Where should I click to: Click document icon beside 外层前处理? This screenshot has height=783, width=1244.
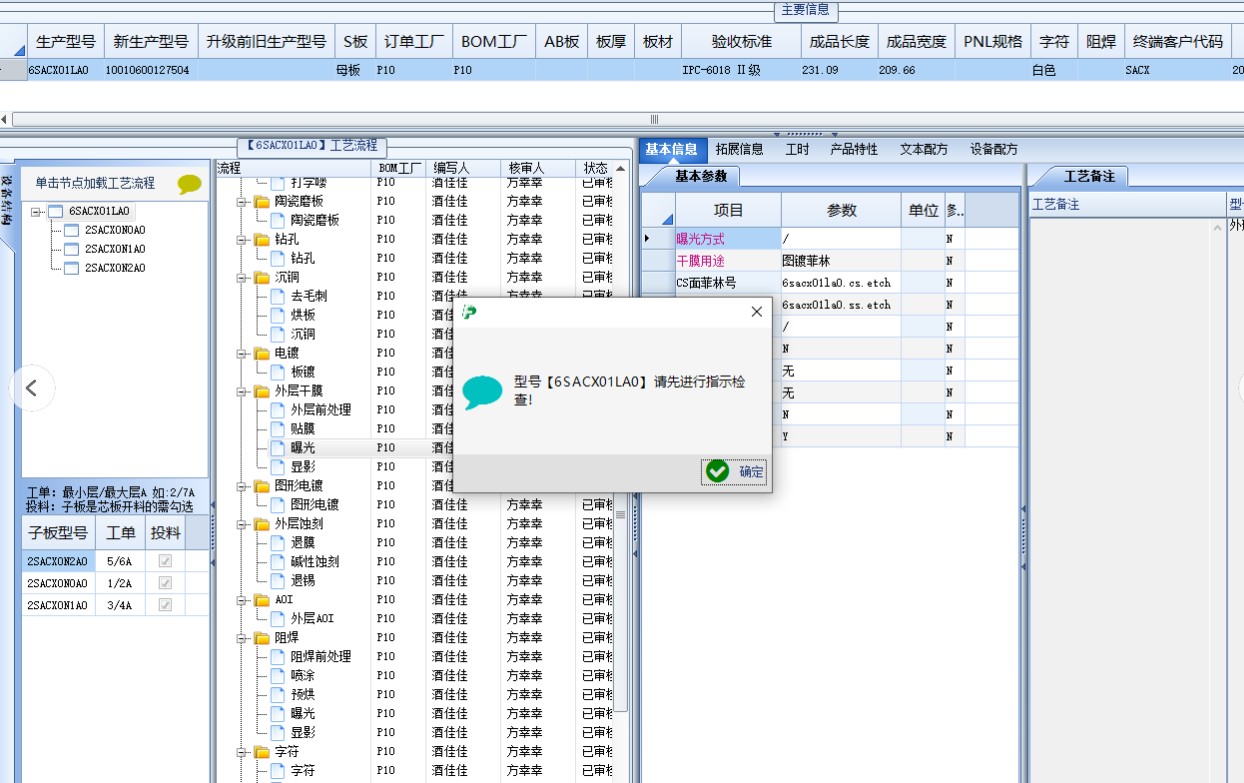tap(278, 410)
